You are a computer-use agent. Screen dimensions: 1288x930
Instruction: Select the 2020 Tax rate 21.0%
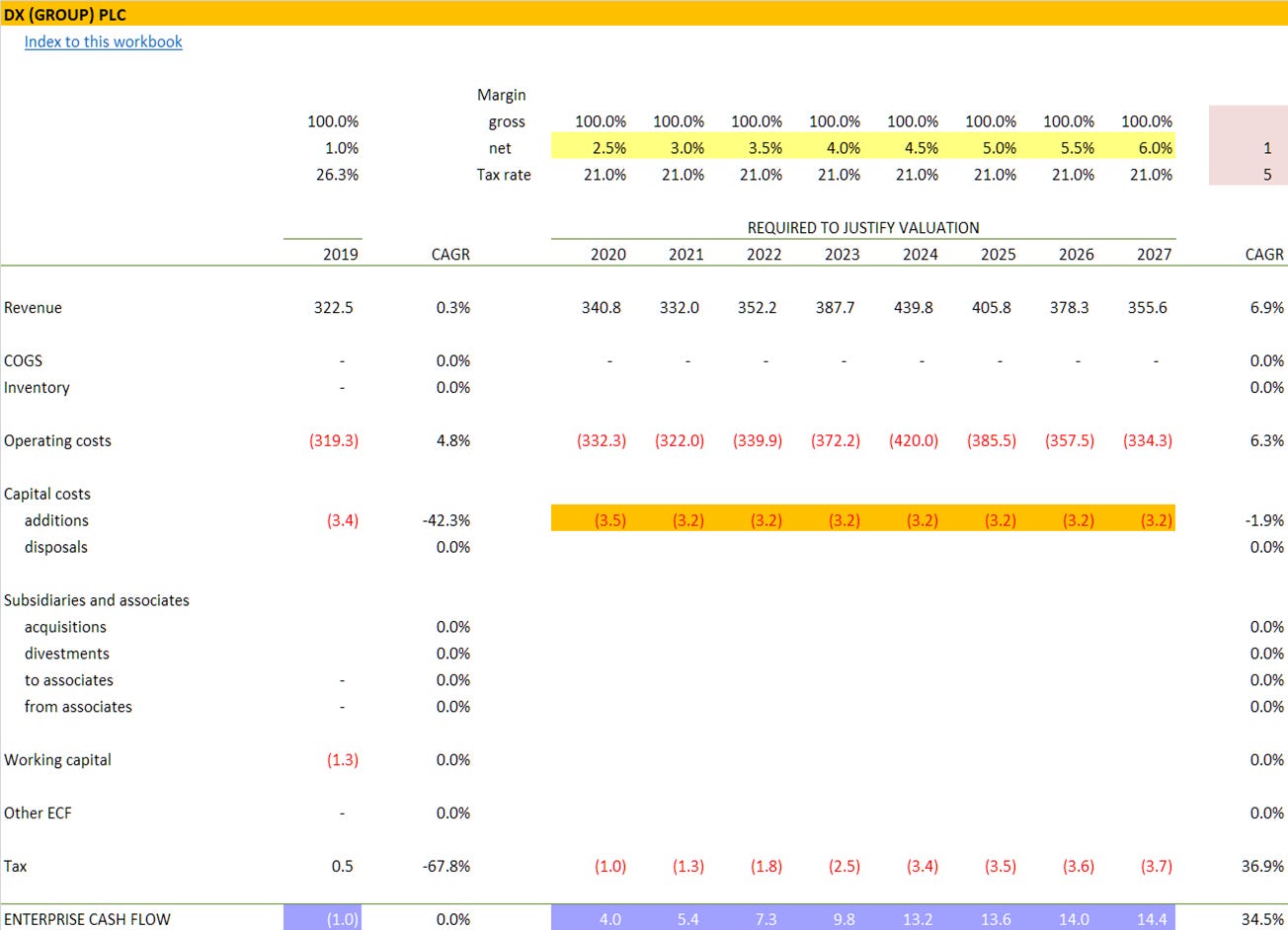[x=605, y=175]
